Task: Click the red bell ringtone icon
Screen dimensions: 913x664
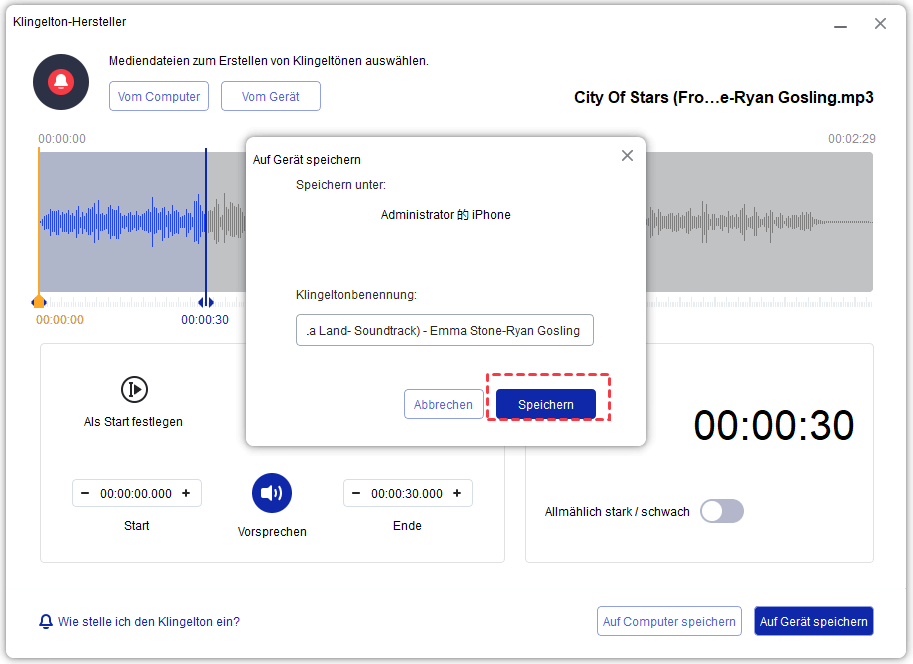Action: (61, 82)
